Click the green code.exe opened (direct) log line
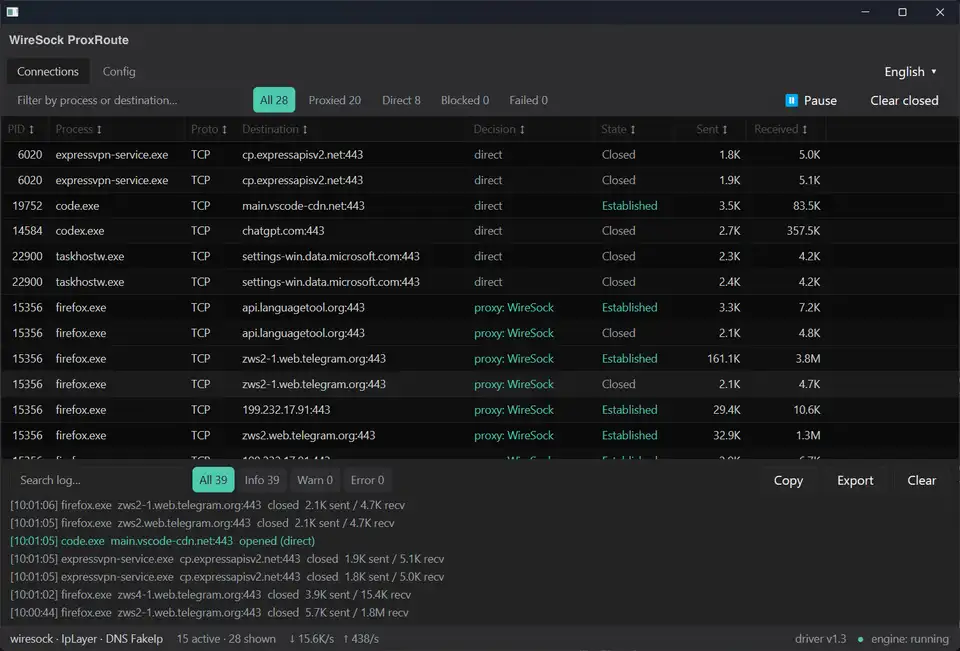This screenshot has width=960, height=651. coord(162,541)
